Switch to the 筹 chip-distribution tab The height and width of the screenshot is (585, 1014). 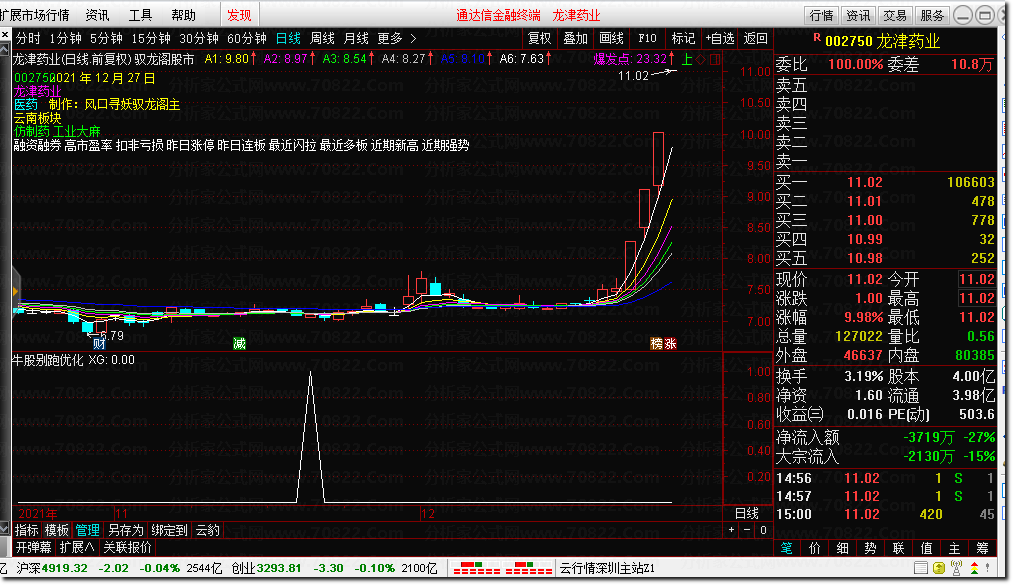(x=982, y=548)
